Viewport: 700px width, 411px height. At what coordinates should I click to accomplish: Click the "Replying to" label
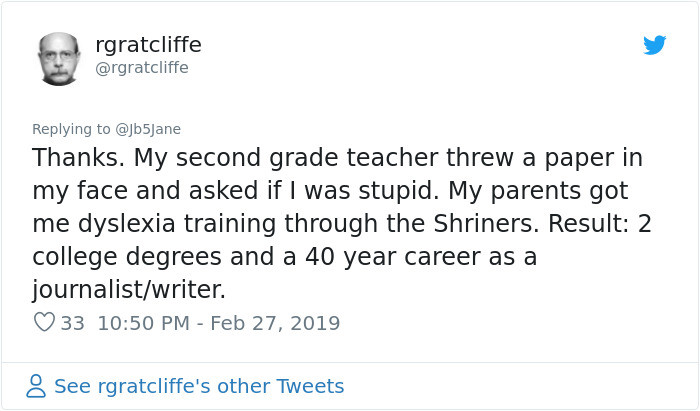point(71,129)
